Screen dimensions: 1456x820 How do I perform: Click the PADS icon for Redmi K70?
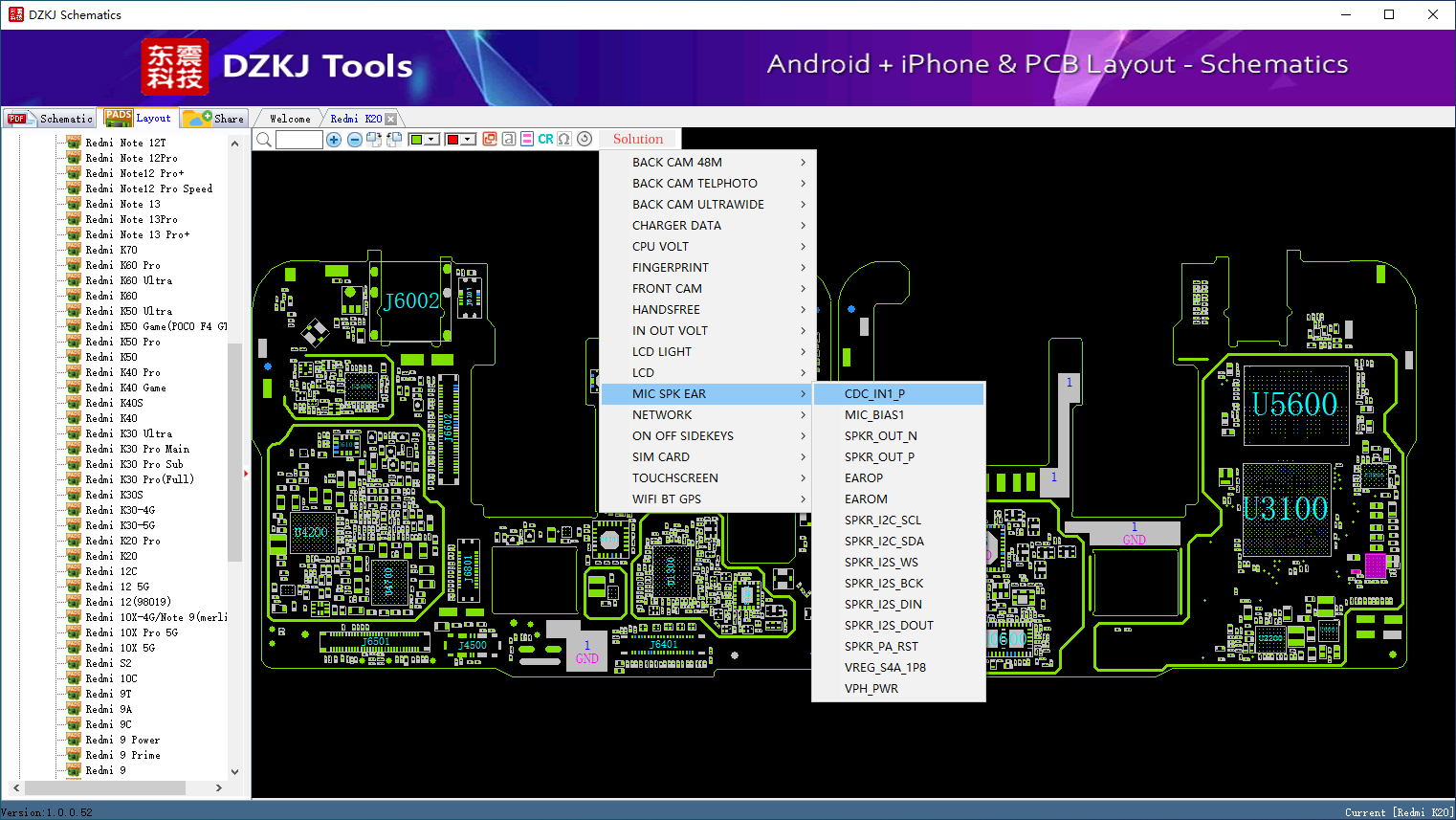pos(74,250)
